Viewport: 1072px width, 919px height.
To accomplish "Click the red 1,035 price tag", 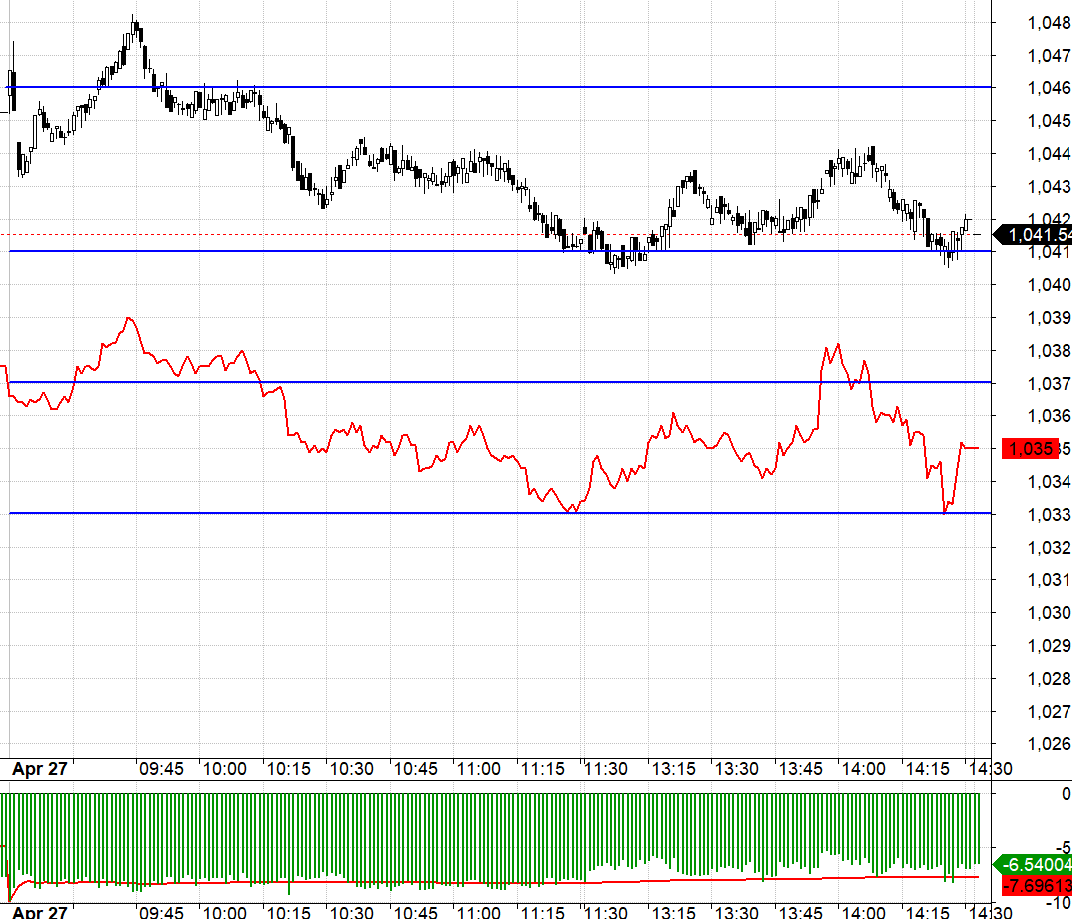I will [1030, 449].
